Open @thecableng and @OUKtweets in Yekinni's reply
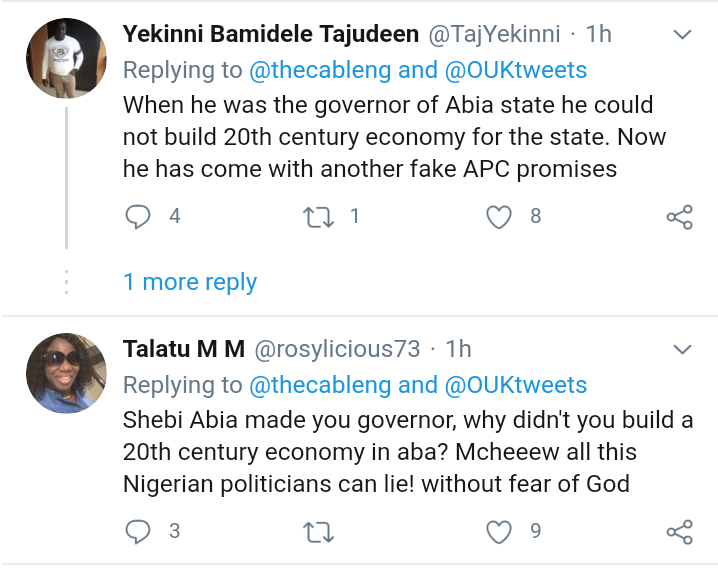718x570 pixels. click(x=418, y=70)
